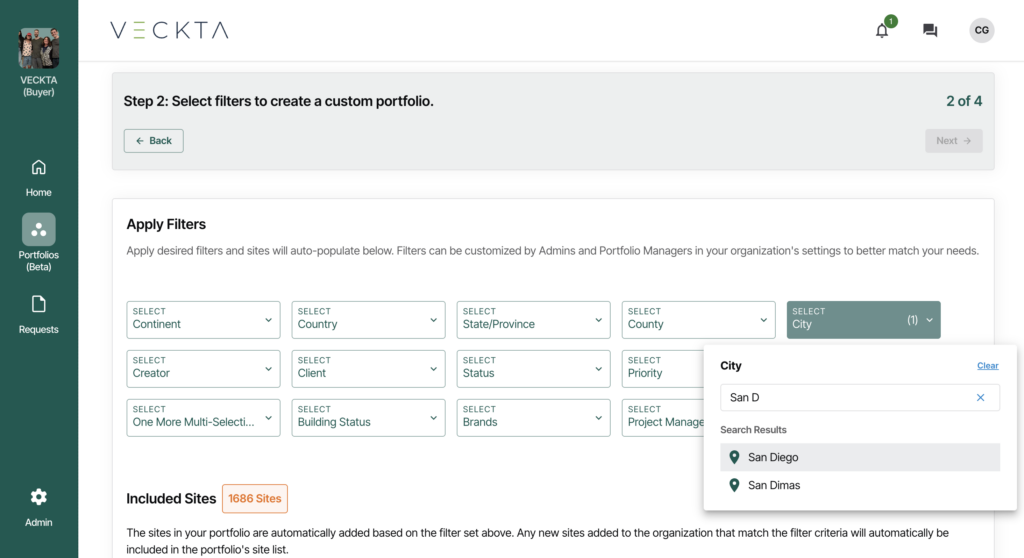Clear the city search text with X

pos(980,397)
